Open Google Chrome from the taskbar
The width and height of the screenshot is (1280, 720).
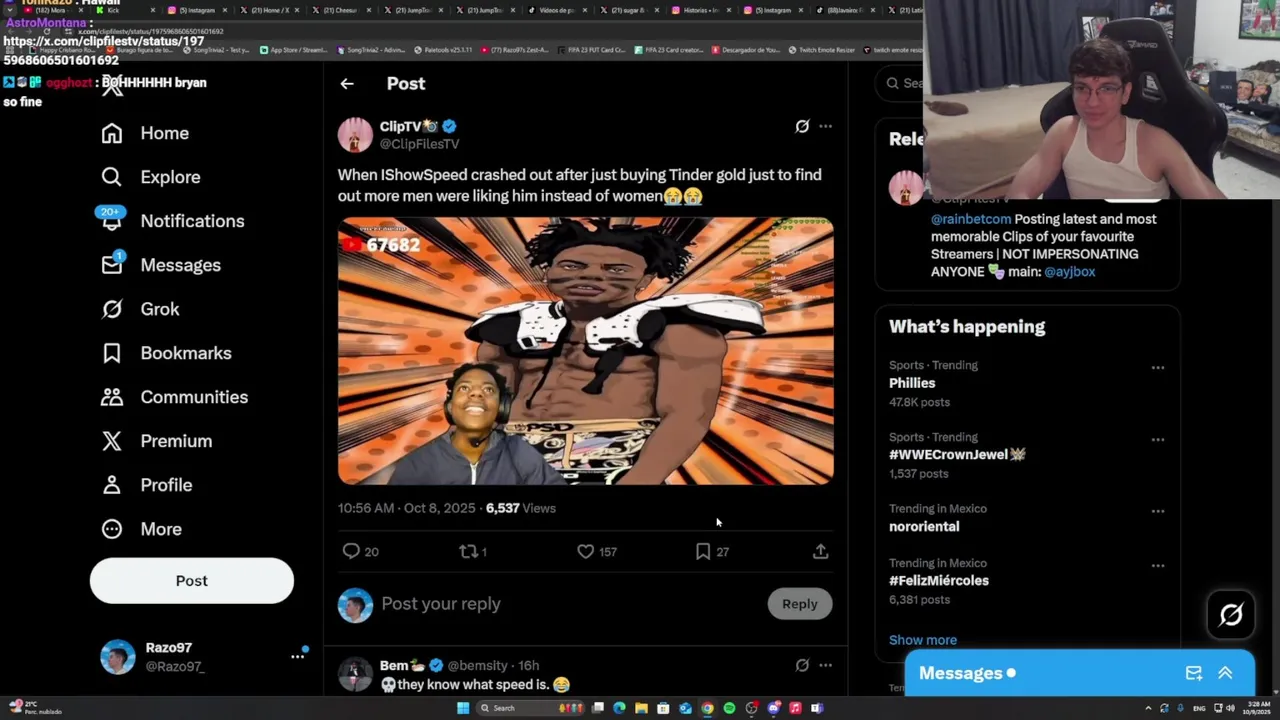pyautogui.click(x=707, y=708)
